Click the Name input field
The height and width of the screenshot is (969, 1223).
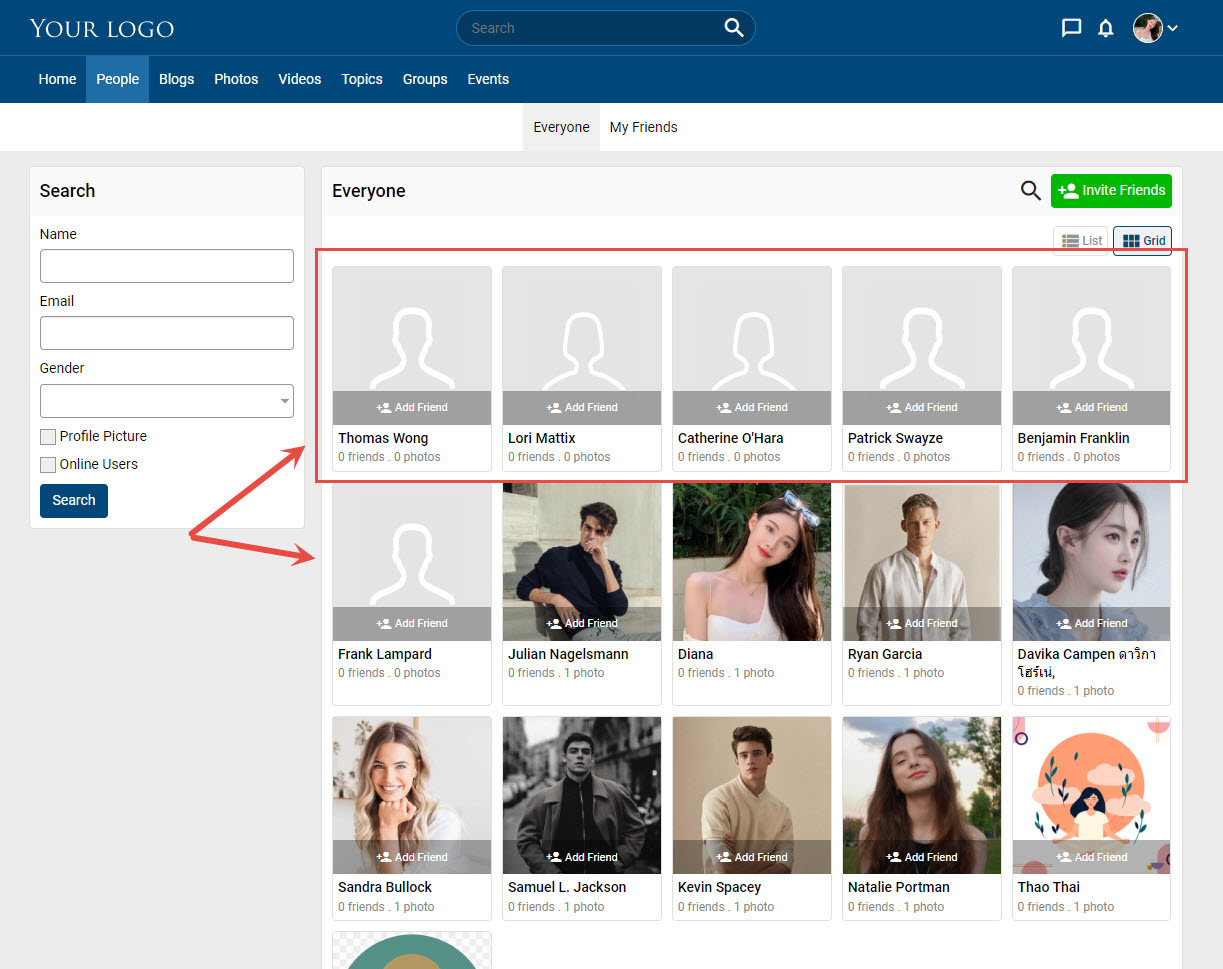coord(167,266)
